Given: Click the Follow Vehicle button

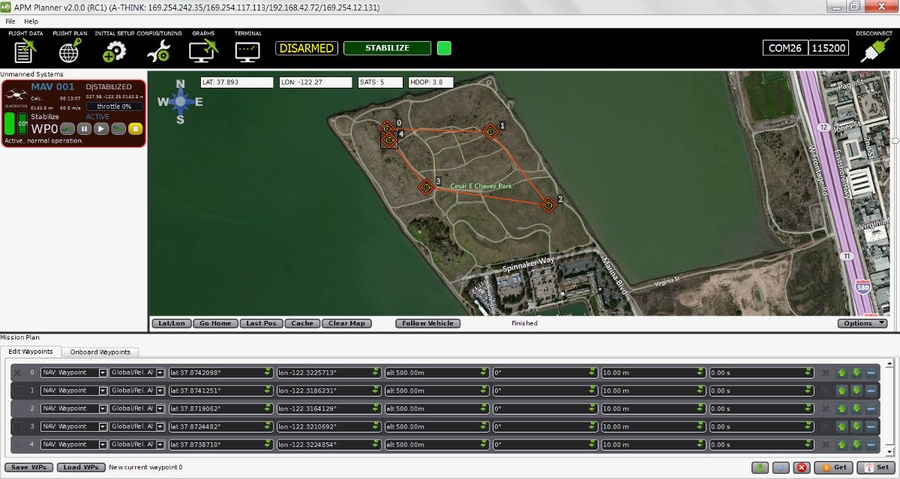Looking at the screenshot, I should (x=427, y=323).
